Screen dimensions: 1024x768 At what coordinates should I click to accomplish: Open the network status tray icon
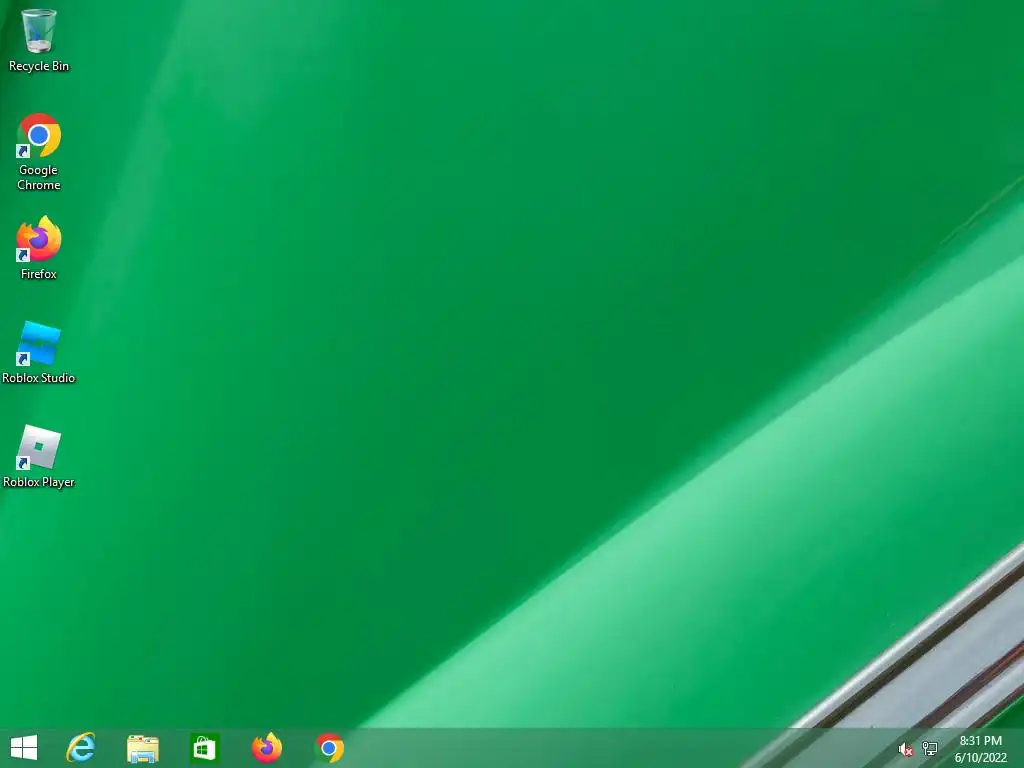pyautogui.click(x=929, y=749)
